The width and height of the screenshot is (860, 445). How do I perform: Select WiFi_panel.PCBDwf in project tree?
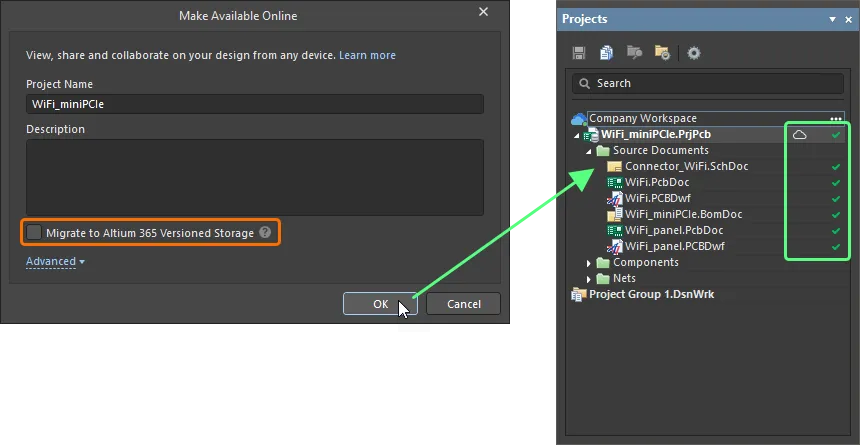tap(675, 246)
